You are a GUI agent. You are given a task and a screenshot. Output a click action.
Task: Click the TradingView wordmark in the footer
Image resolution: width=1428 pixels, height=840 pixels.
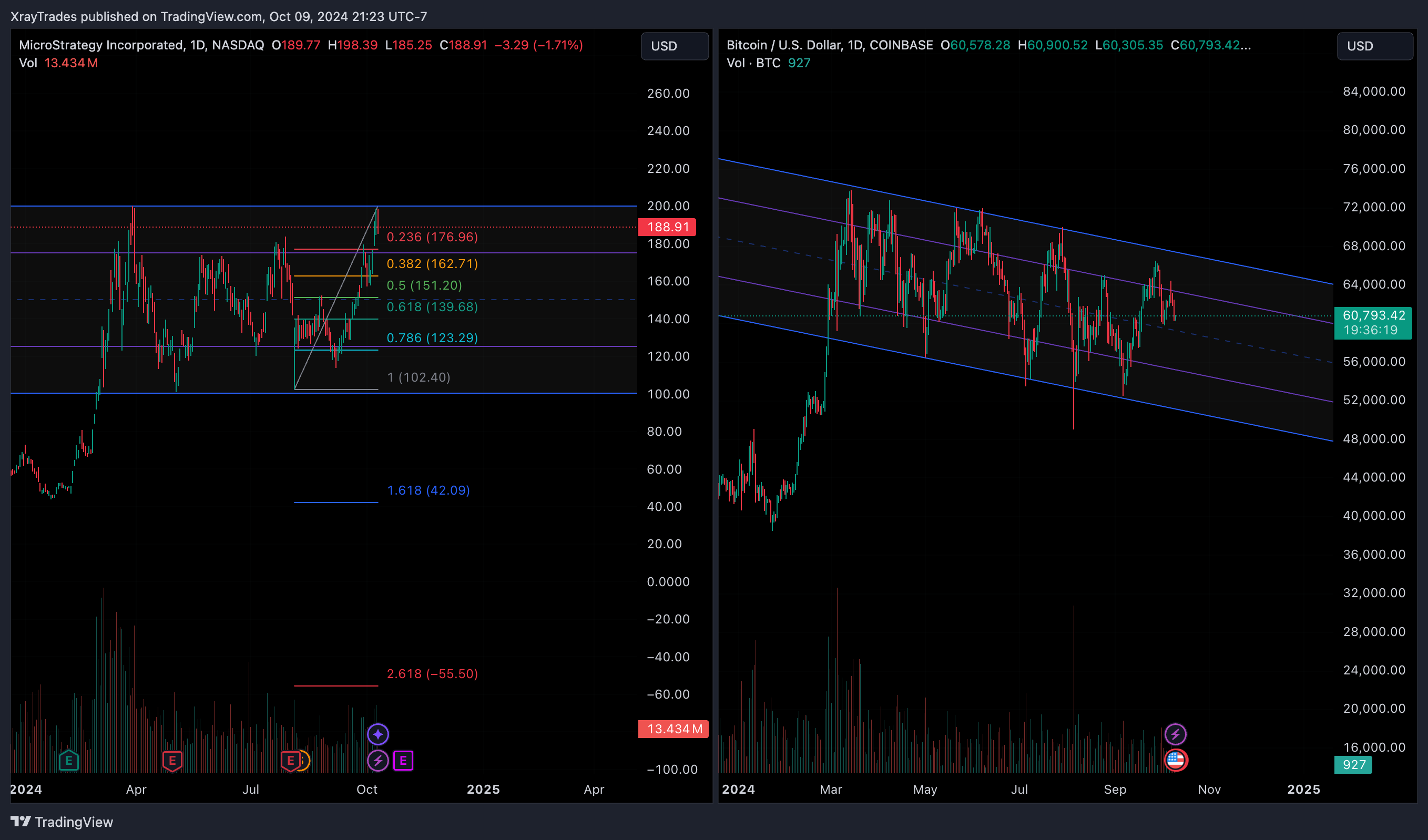(x=74, y=822)
